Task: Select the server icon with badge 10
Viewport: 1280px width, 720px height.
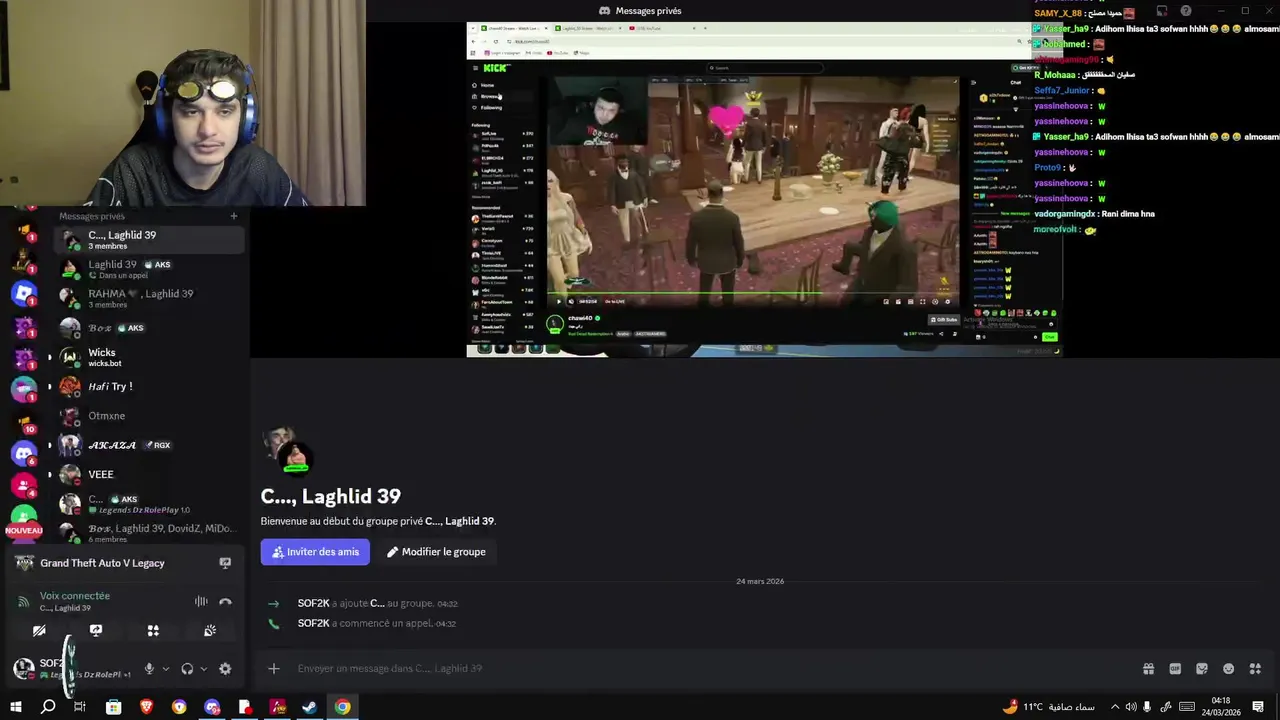Action: [24, 421]
